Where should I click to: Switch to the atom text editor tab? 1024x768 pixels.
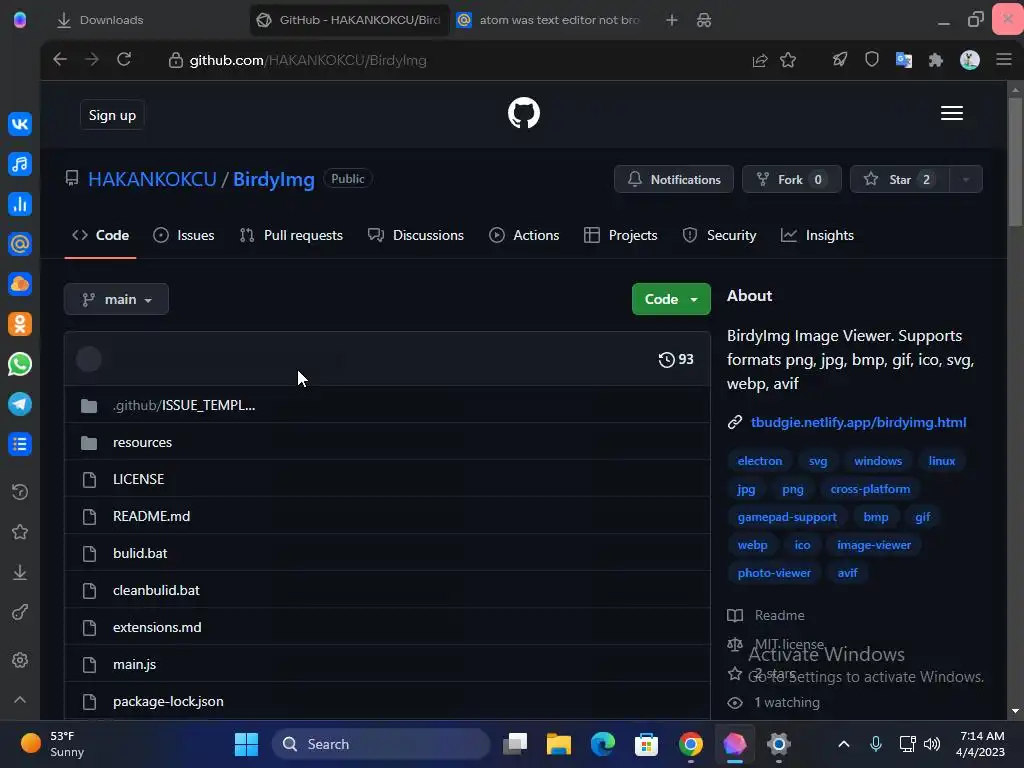pyautogui.click(x=552, y=20)
